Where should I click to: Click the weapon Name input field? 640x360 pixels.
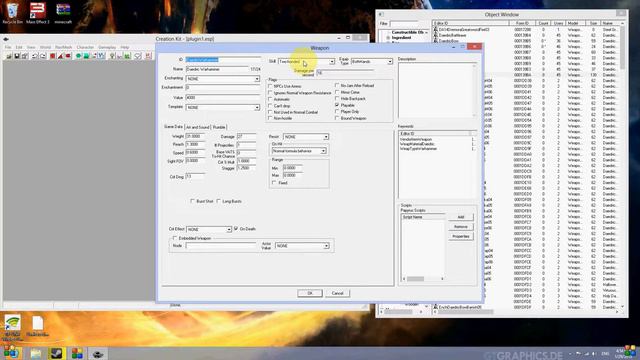coord(217,69)
